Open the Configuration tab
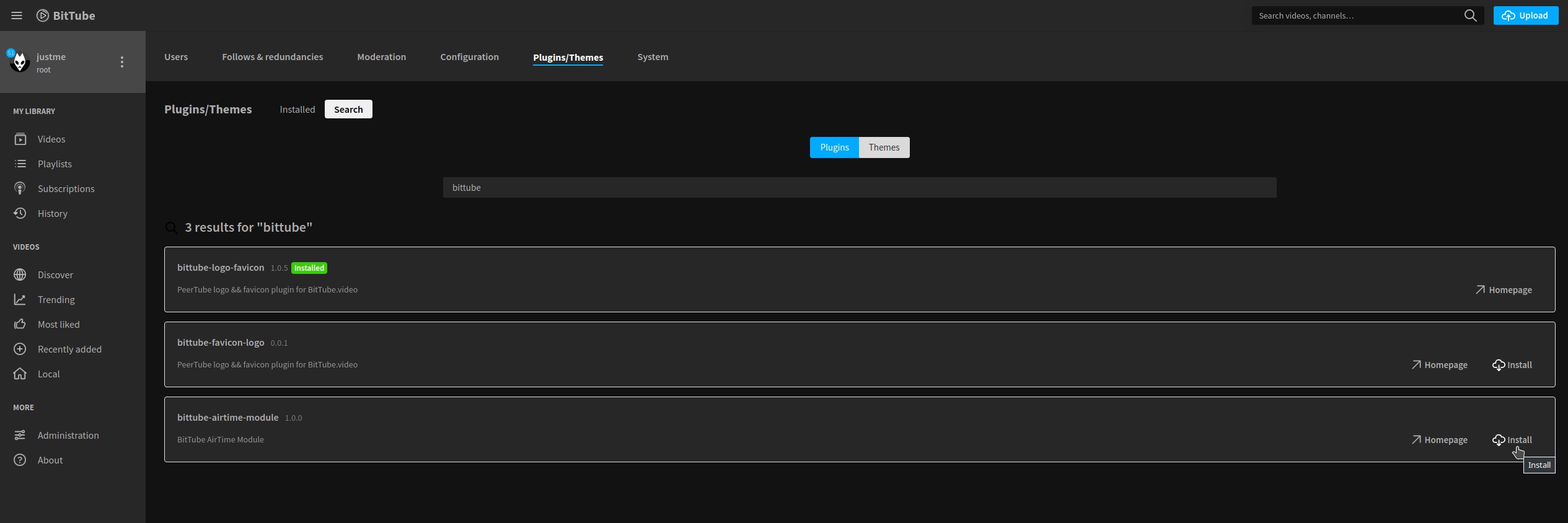Viewport: 1568px width, 523px height. point(469,57)
